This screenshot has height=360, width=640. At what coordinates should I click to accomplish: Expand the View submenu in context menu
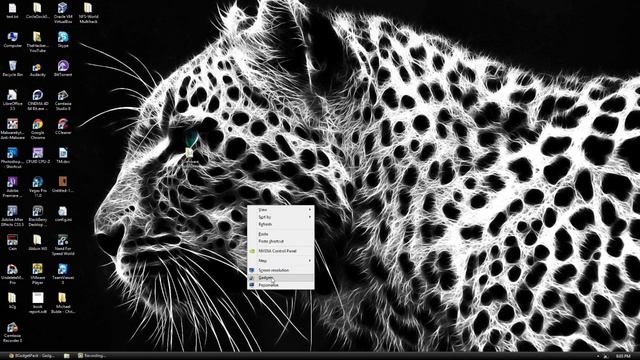281,210
